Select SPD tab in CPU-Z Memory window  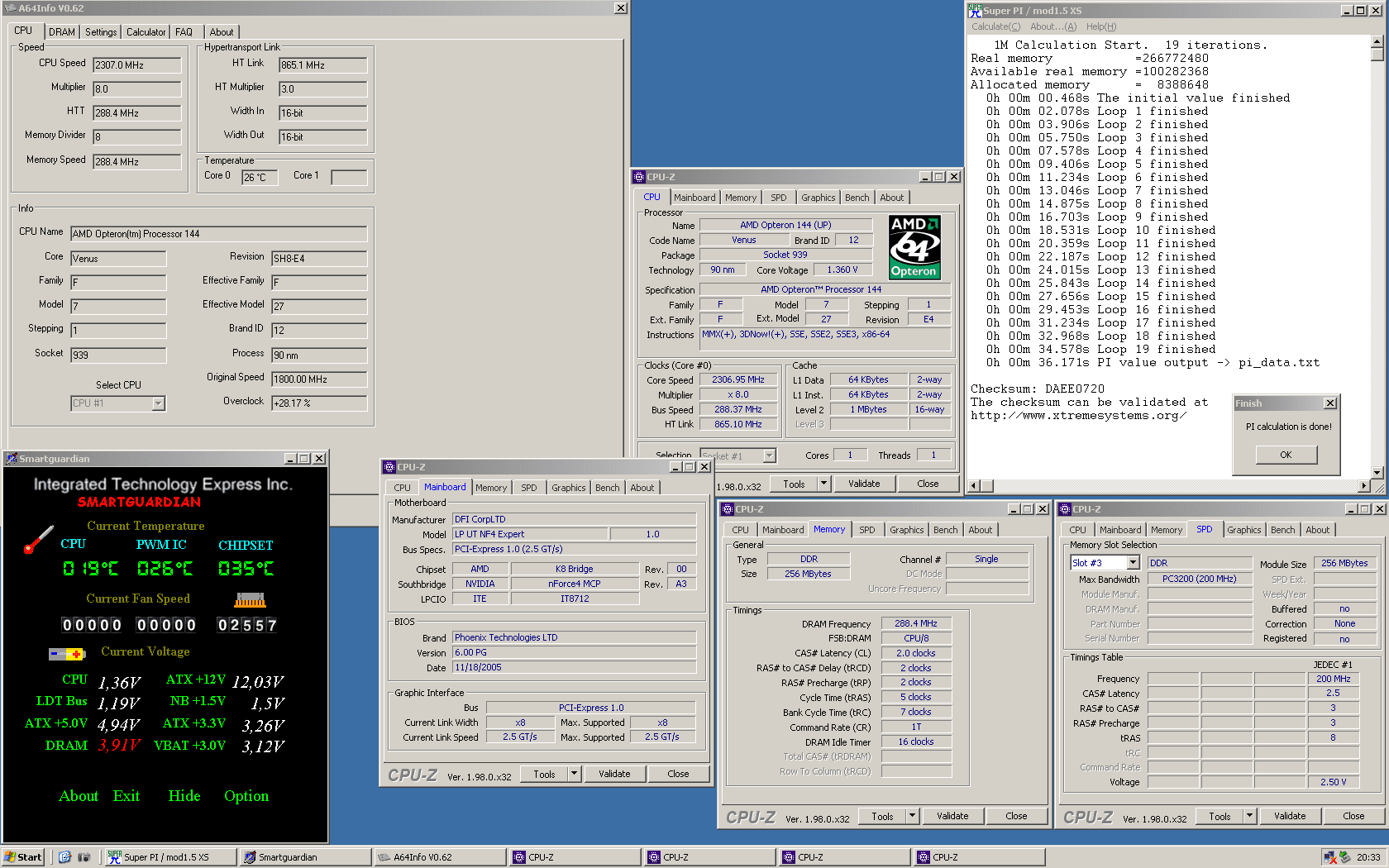[x=866, y=530]
